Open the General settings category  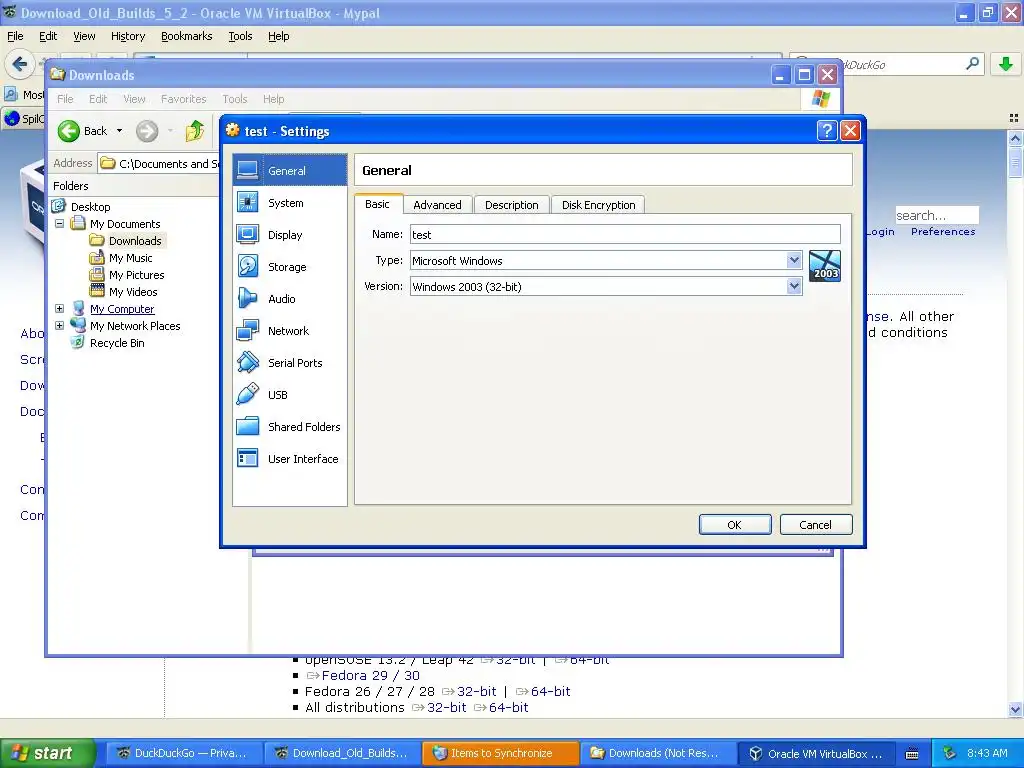tap(289, 170)
